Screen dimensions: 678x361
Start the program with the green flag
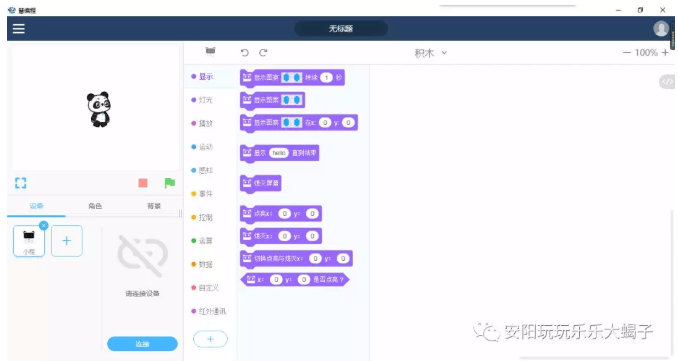170,183
